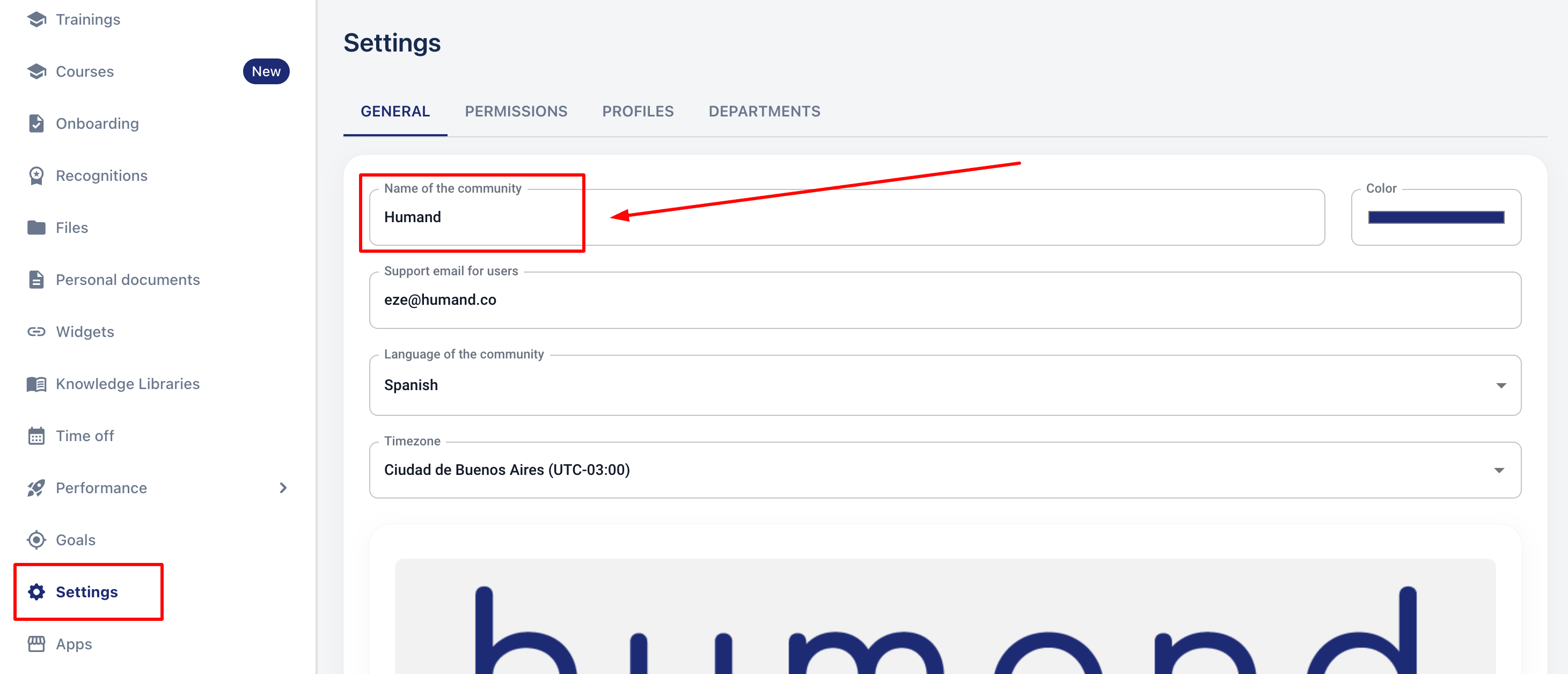The width and height of the screenshot is (1568, 674).
Task: Switch to the Profiles tab
Action: [x=638, y=112]
